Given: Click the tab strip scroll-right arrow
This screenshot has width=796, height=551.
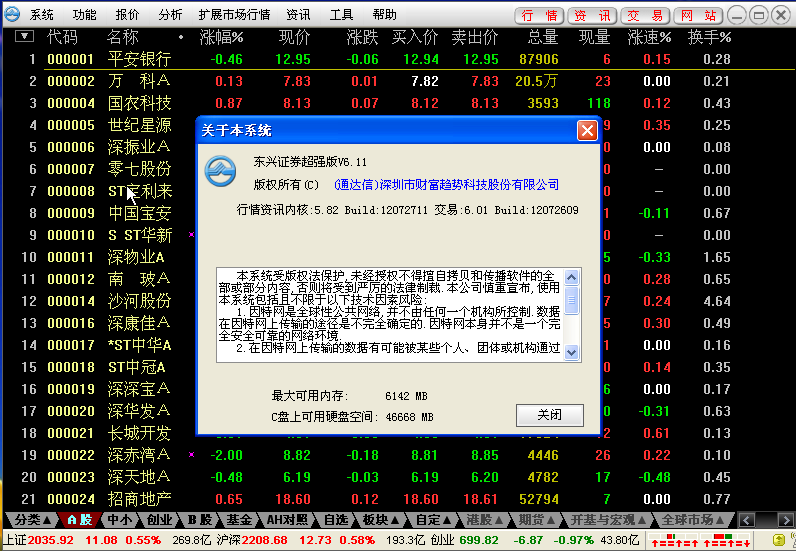Looking at the screenshot, I should [x=785, y=520].
